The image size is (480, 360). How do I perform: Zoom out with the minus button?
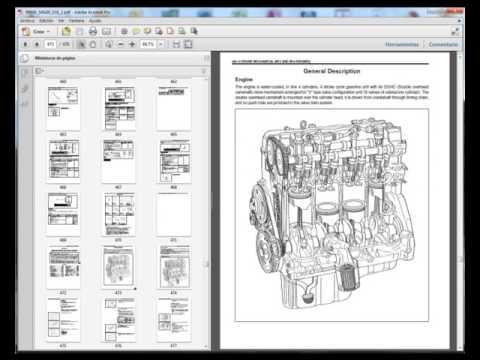pos(121,44)
